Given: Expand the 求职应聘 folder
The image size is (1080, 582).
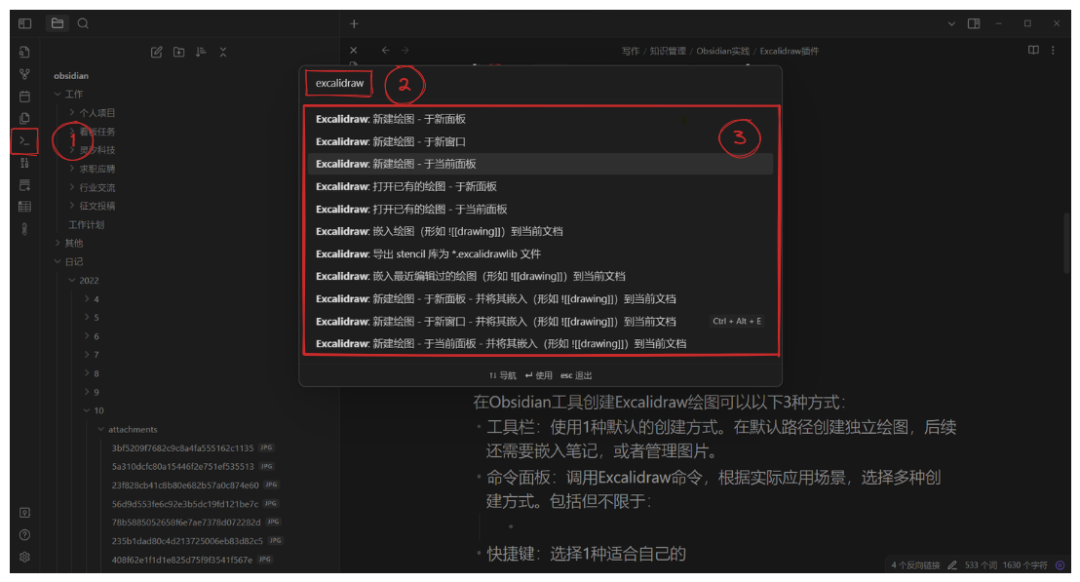Looking at the screenshot, I should point(72,168).
